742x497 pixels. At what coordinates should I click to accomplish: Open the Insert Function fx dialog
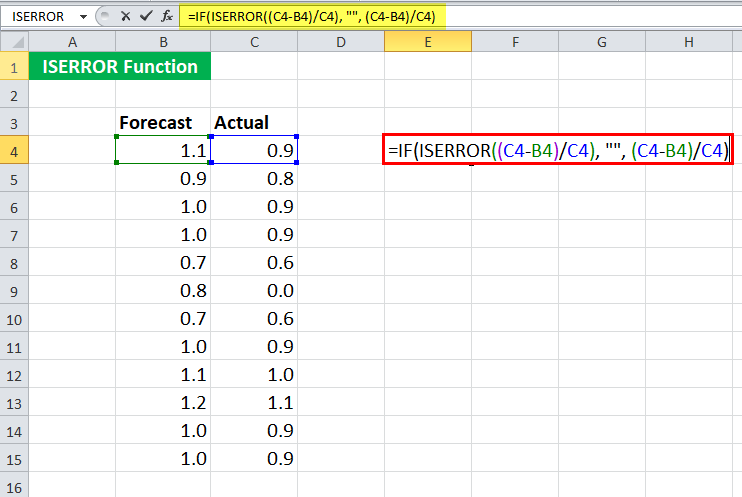pyautogui.click(x=167, y=17)
